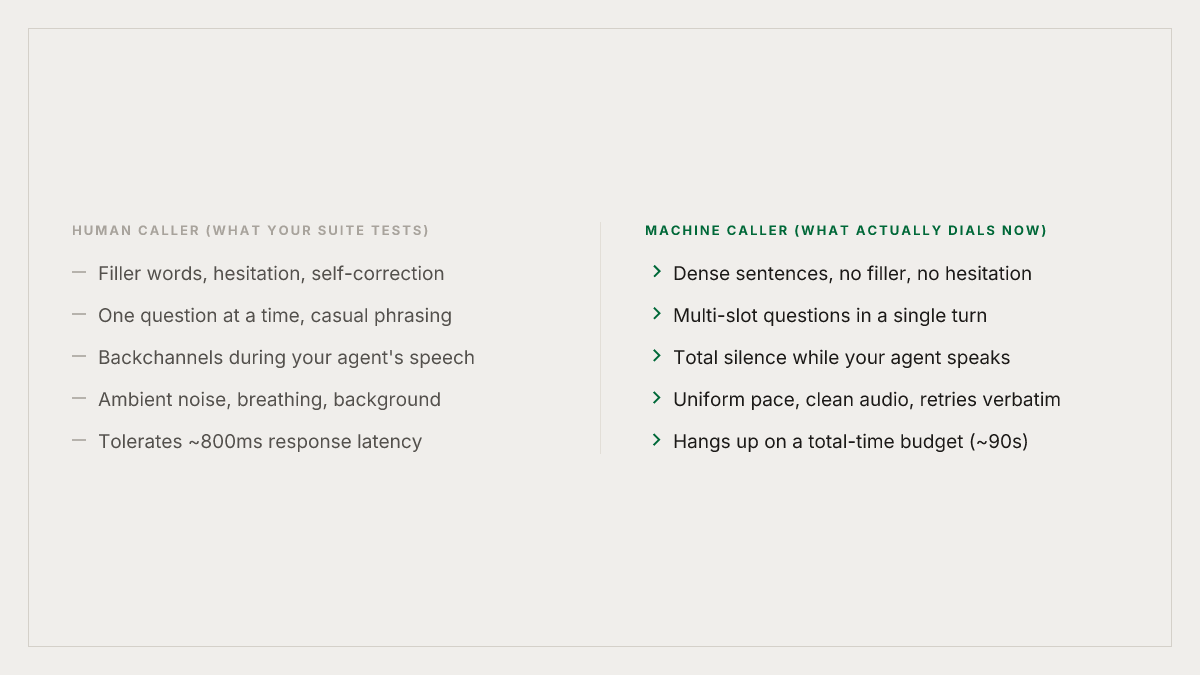Click dash bullet before 'Ambient noise, breathing'
This screenshot has height=675, width=1200.
click(79, 398)
